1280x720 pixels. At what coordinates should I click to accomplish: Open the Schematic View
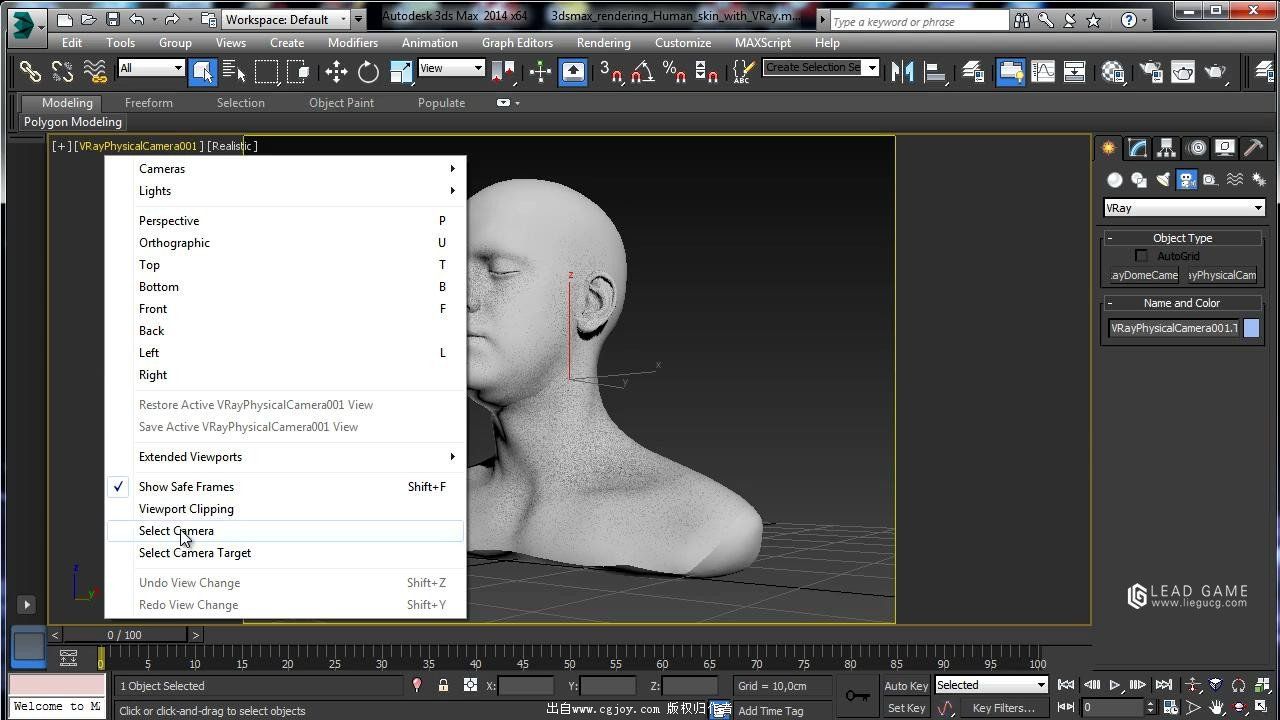(1075, 71)
